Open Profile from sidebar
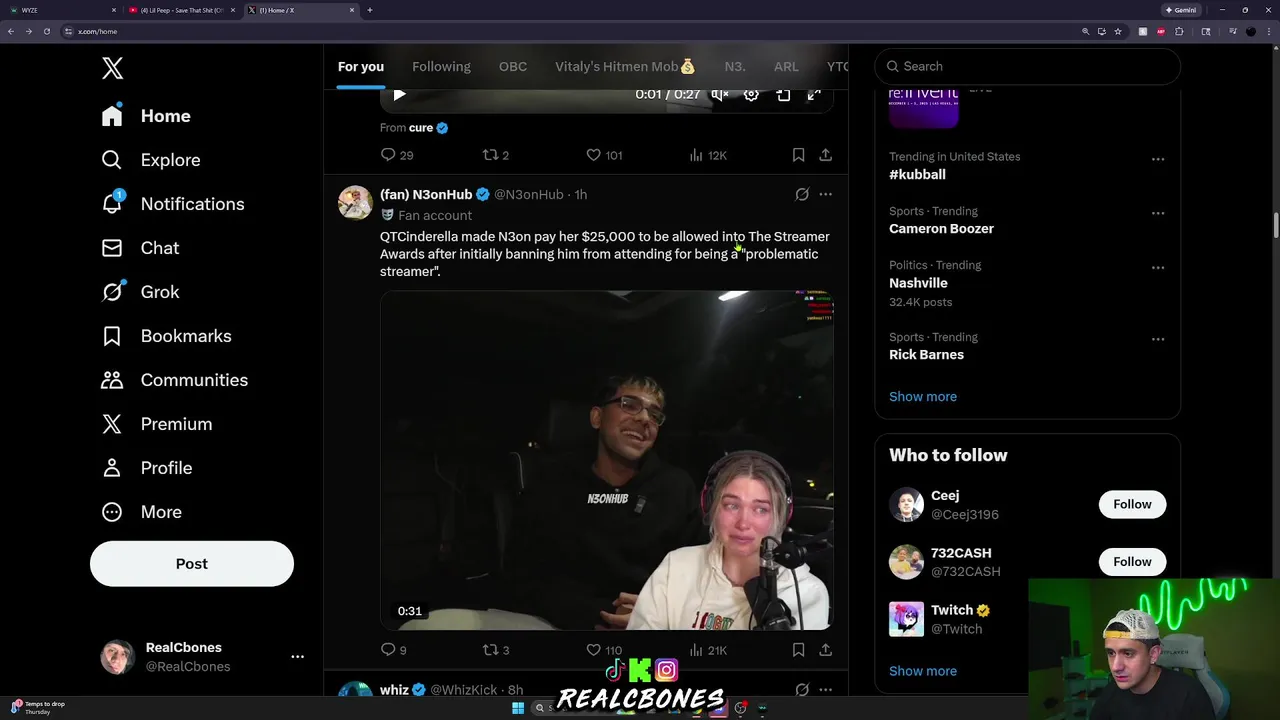Viewport: 1280px width, 720px height. 146,468
